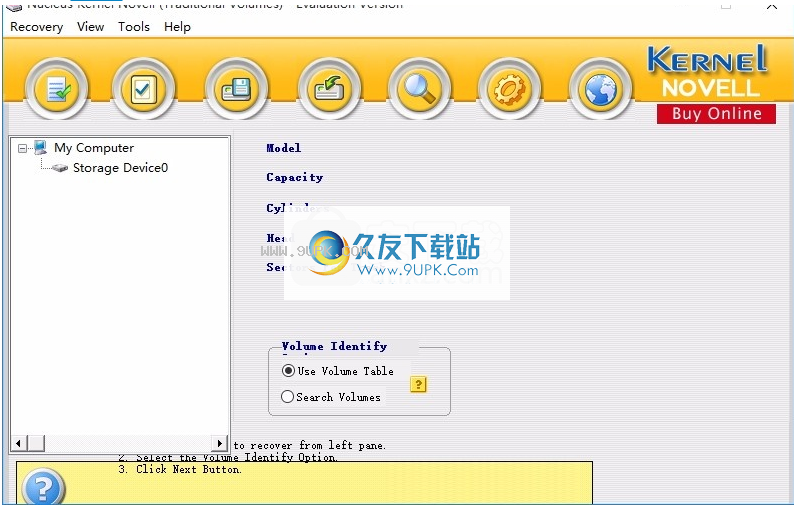
Task: Click the right arrow of tree scrollbar
Action: pos(220,444)
